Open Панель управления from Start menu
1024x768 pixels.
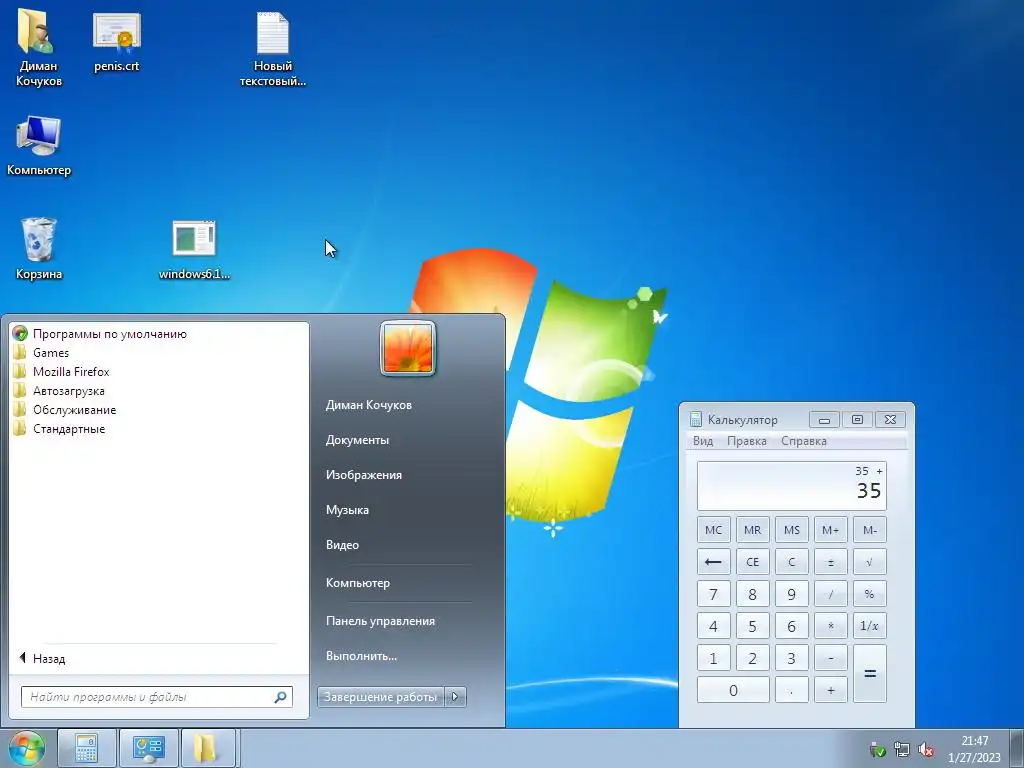click(380, 621)
